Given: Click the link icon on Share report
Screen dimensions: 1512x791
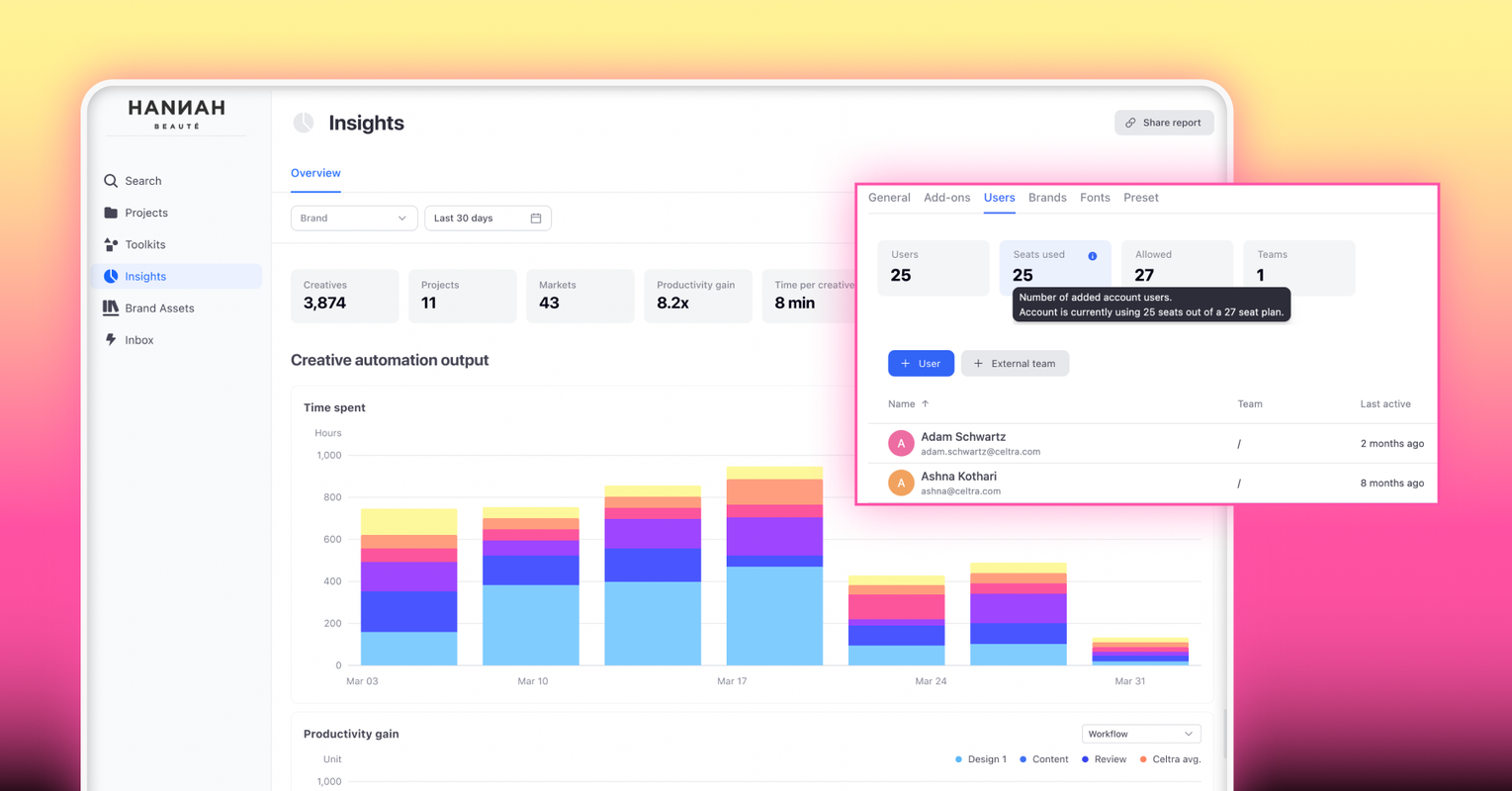Looking at the screenshot, I should point(1130,122).
